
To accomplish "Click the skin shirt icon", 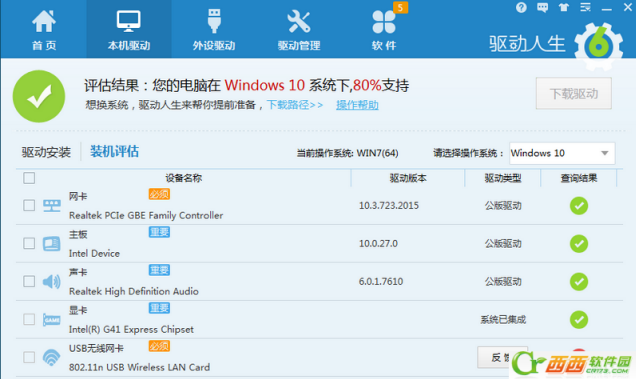I will point(564,7).
